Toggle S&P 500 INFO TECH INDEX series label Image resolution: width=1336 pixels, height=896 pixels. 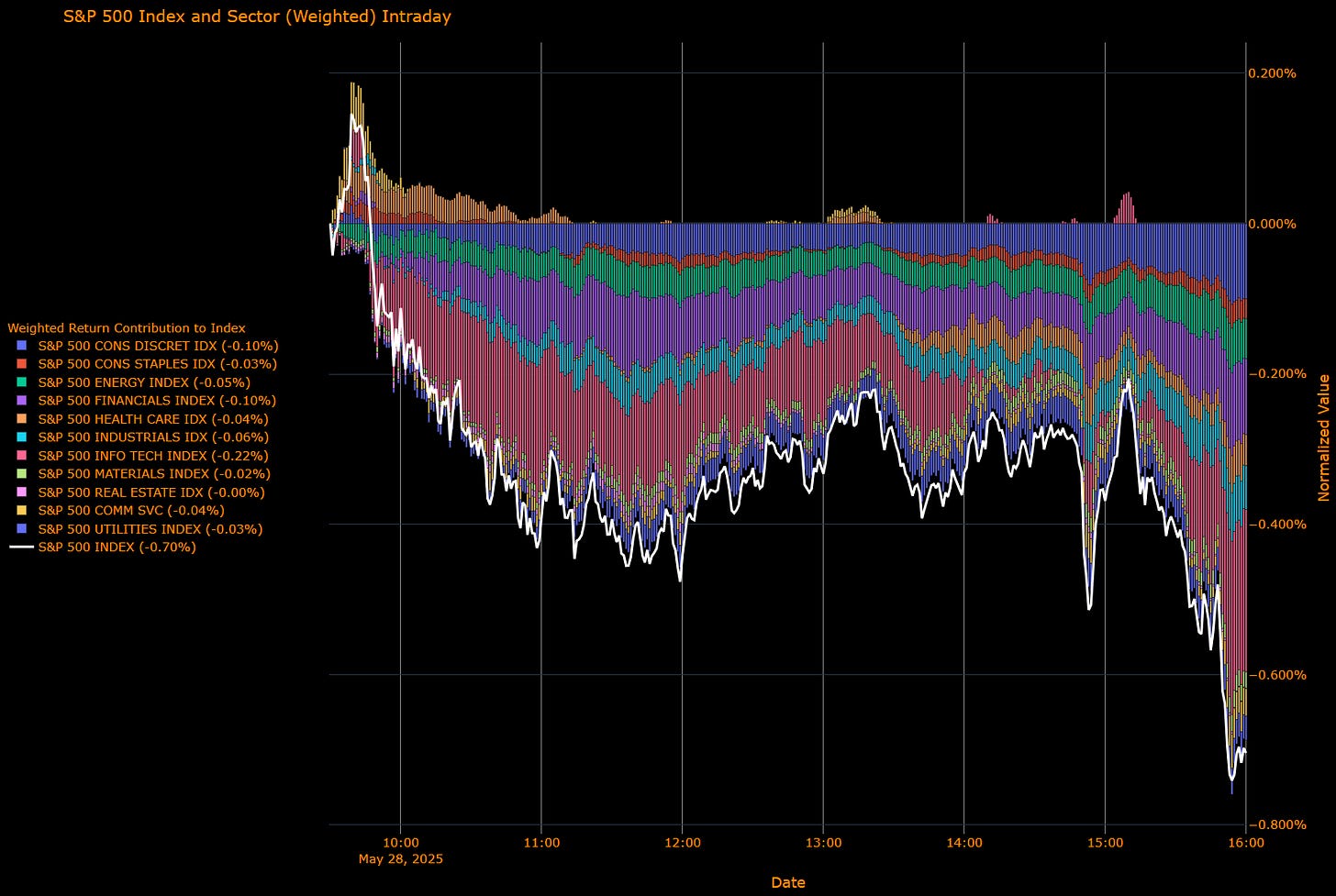tap(154, 456)
